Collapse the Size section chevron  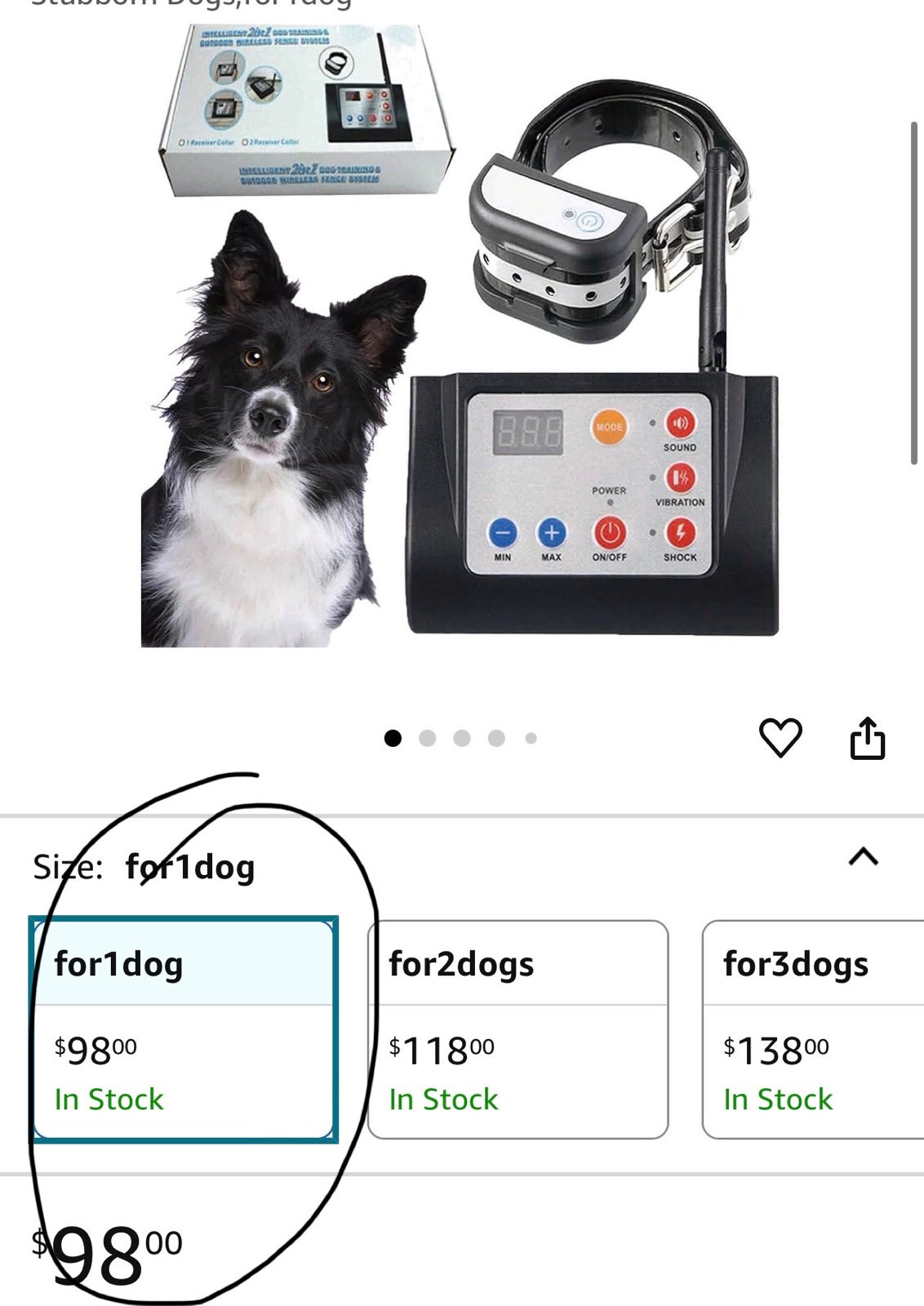[x=864, y=856]
